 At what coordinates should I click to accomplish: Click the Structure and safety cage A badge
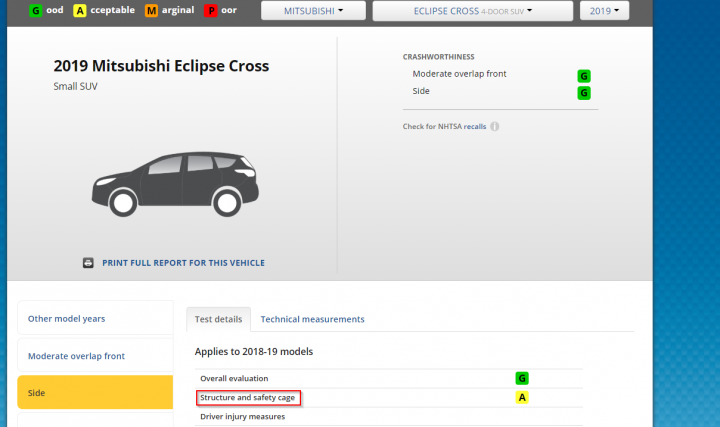point(522,398)
